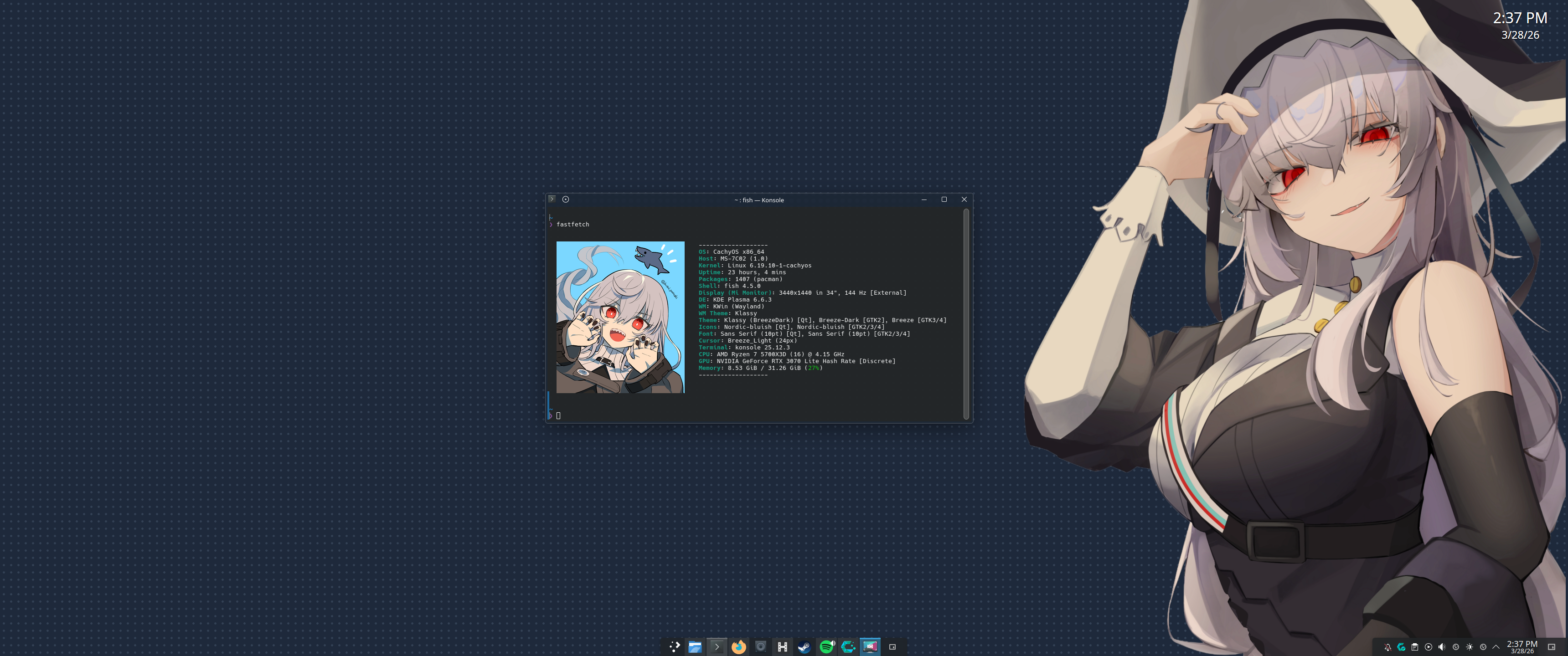
Task: Open the CachyOS Hello app icon
Action: coord(848,647)
